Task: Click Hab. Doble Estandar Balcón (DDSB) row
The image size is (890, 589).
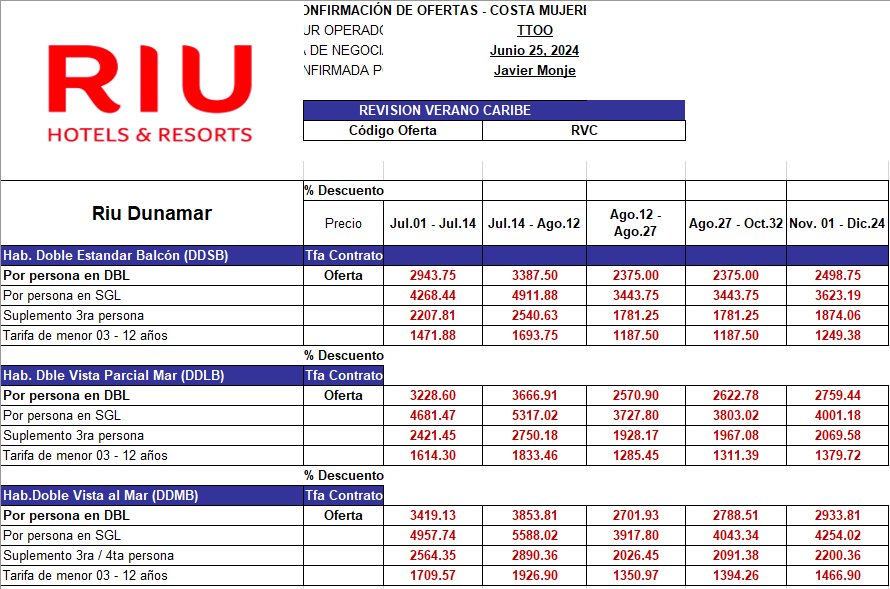Action: [152, 255]
